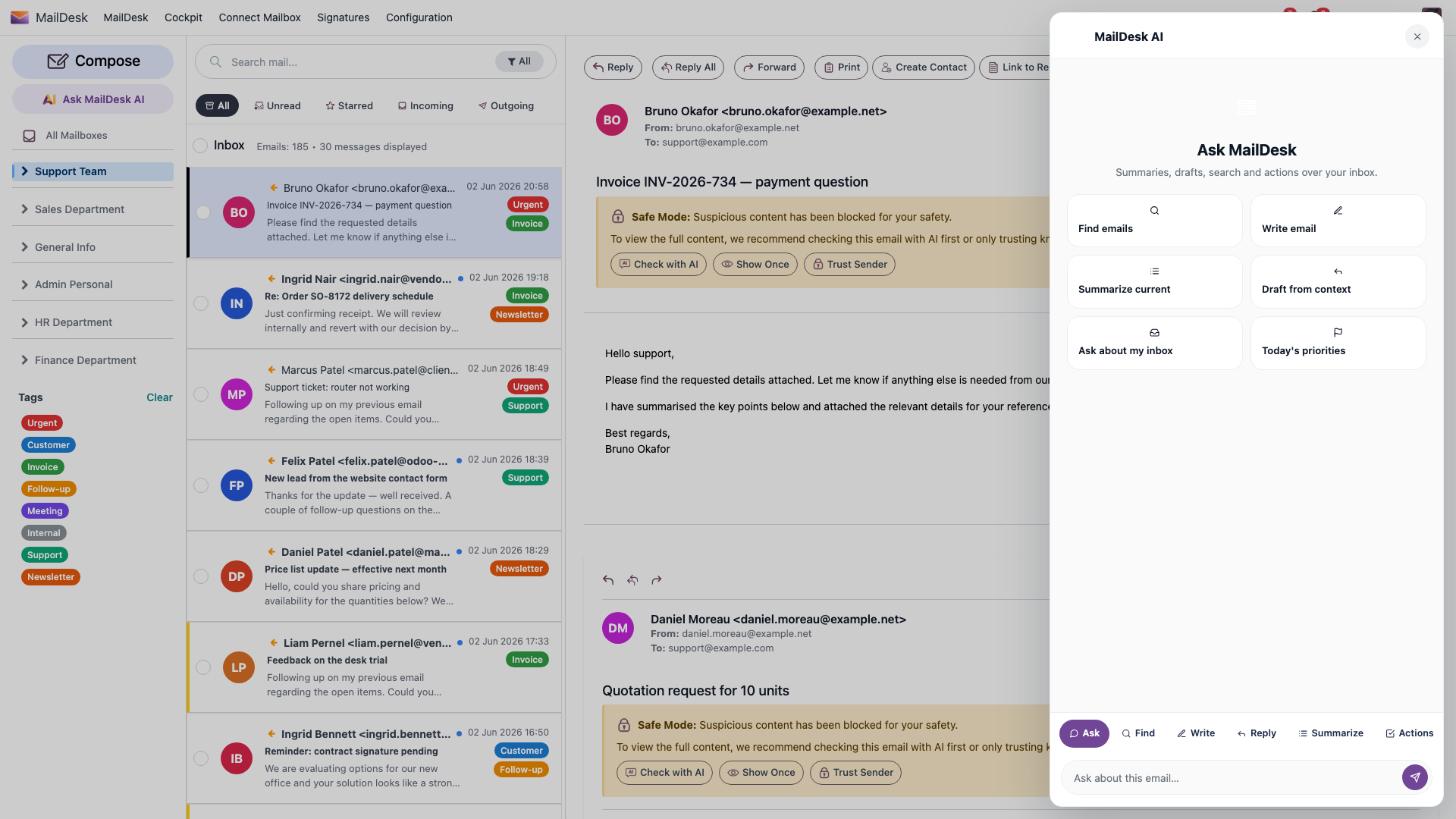This screenshot has height=819, width=1456.
Task: Click the FP avatar for Felix Patel
Action: 237,485
